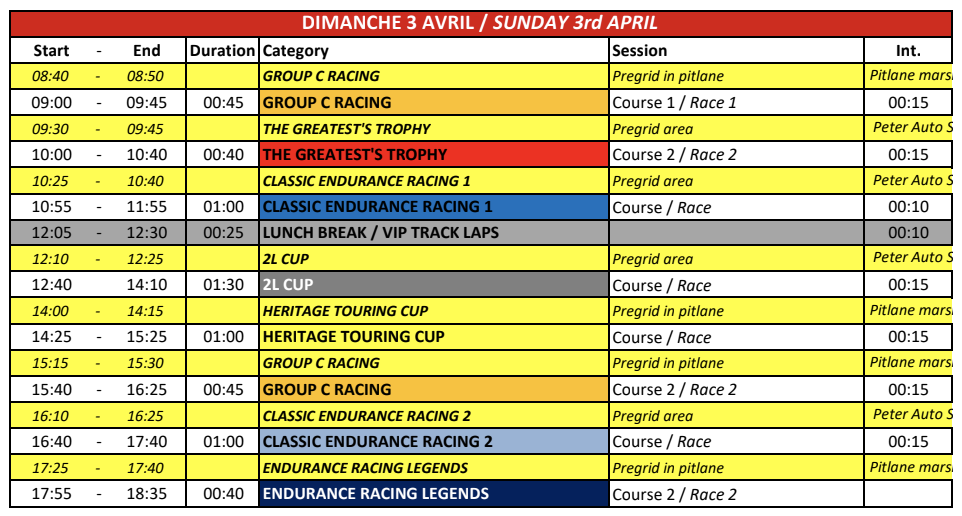Screen dimensions: 962x516
Task: Click the red The Greatest's Trophy cell
Action: pos(433,155)
